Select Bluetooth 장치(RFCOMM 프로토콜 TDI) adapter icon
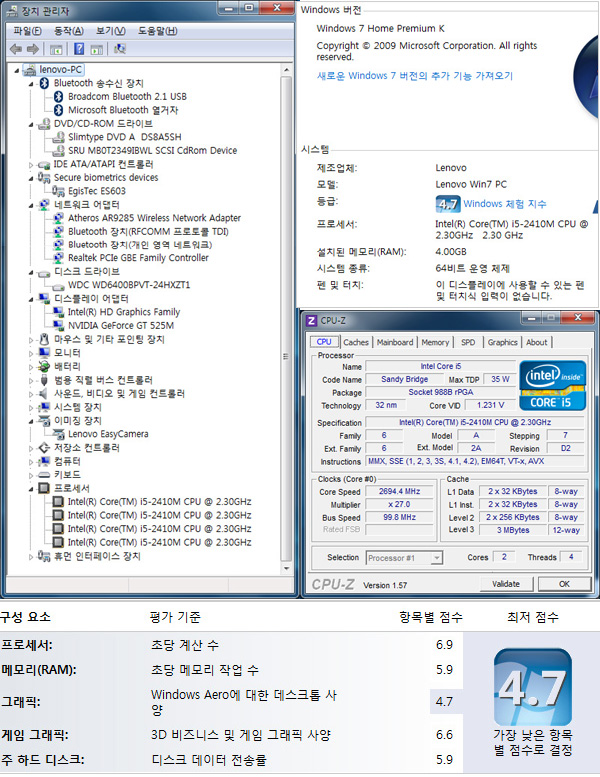Image resolution: width=600 pixels, height=777 pixels. pyautogui.click(x=58, y=231)
